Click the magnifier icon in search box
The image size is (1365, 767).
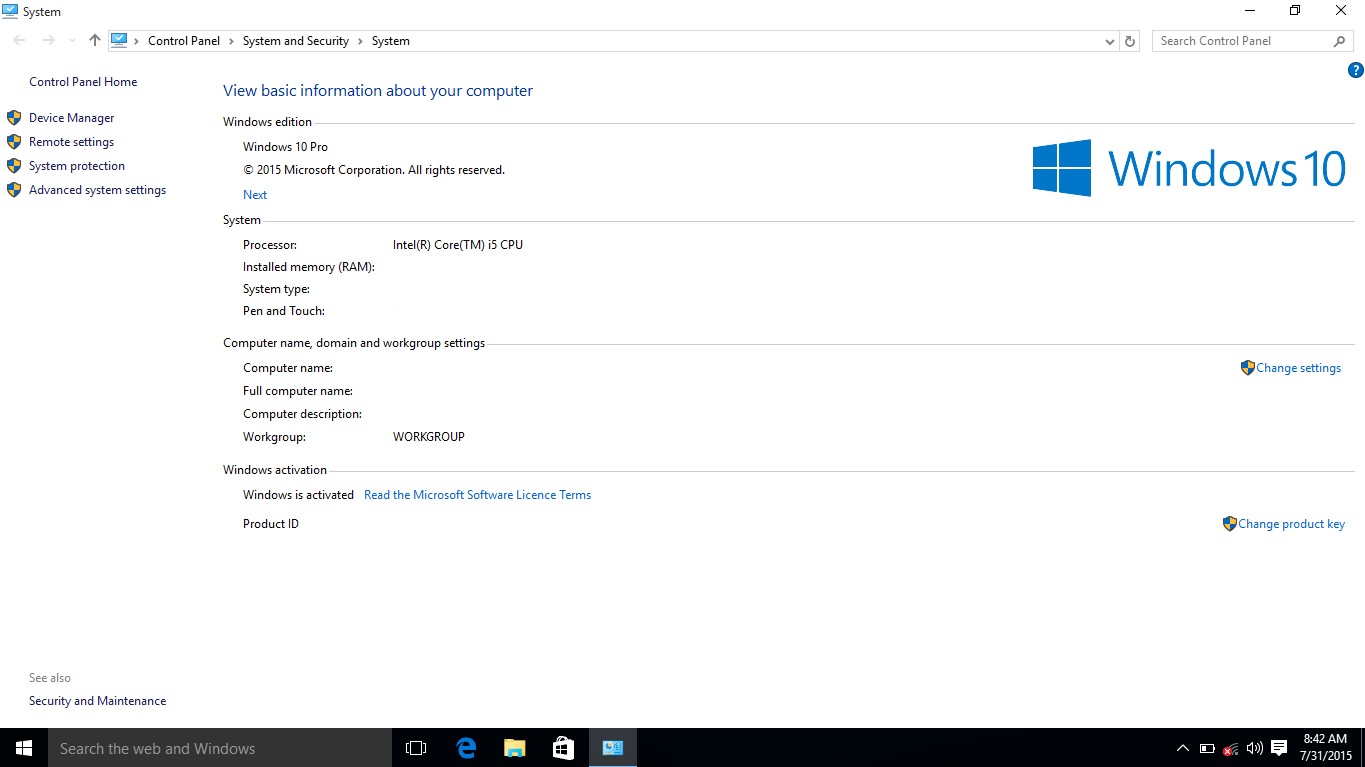pyautogui.click(x=1340, y=41)
